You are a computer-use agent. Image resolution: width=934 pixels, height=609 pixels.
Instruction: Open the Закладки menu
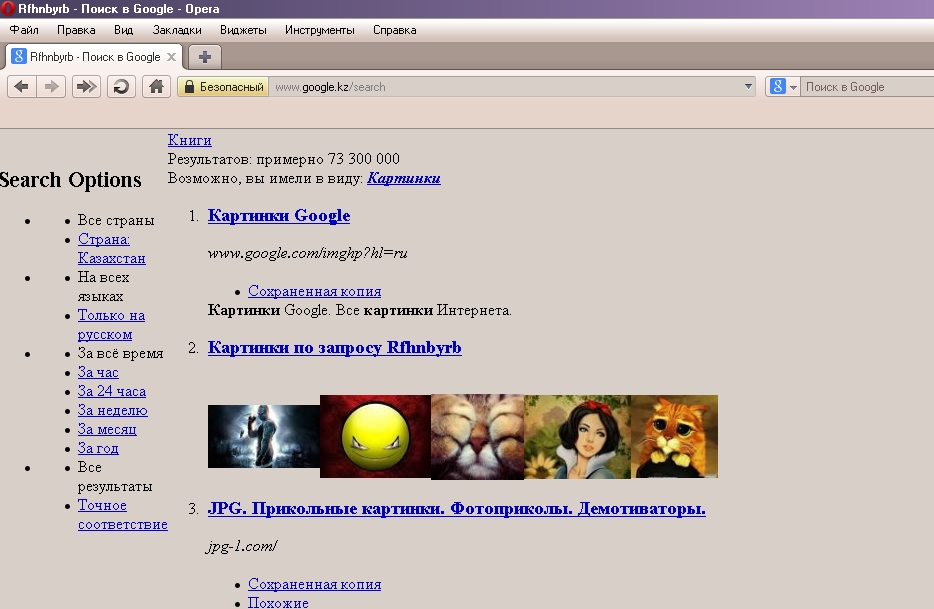(177, 30)
